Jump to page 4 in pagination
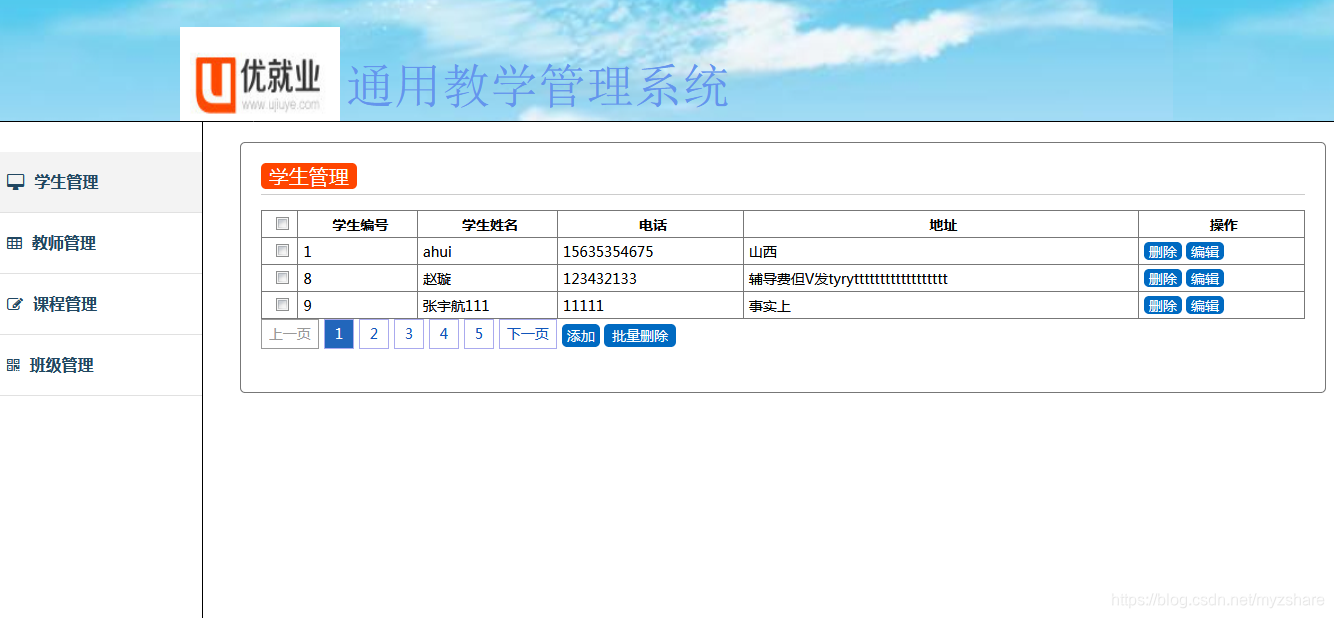 click(444, 334)
